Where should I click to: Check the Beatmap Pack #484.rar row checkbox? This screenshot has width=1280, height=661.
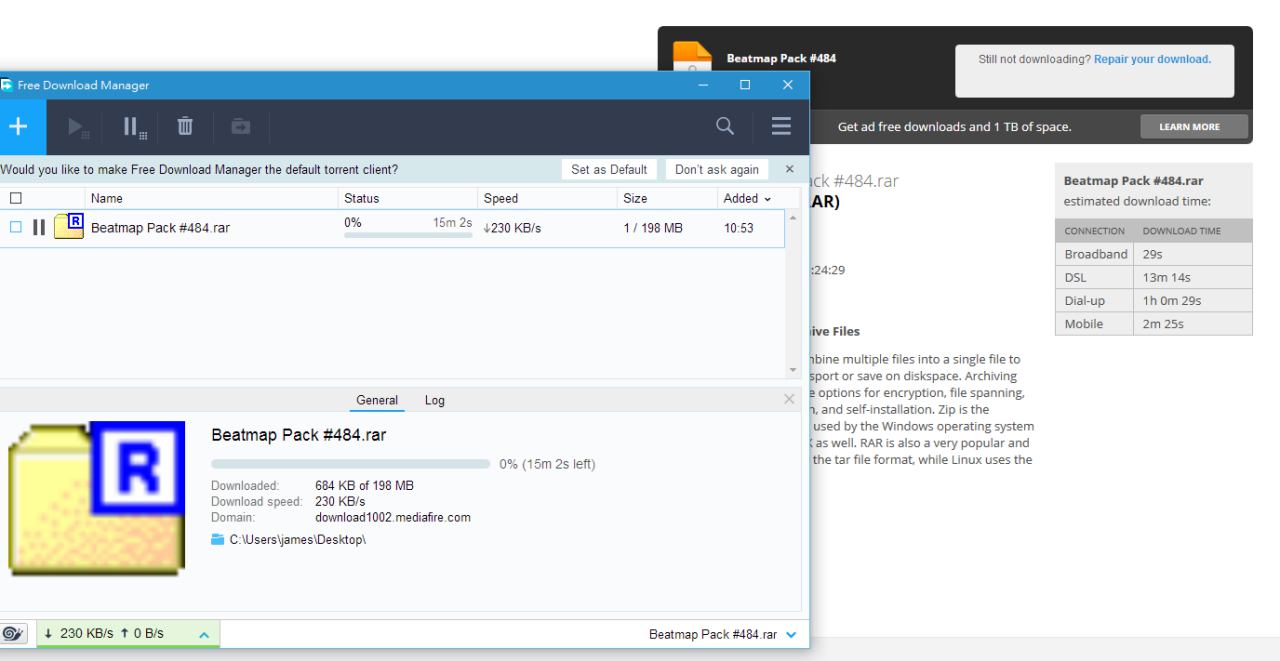pos(15,228)
